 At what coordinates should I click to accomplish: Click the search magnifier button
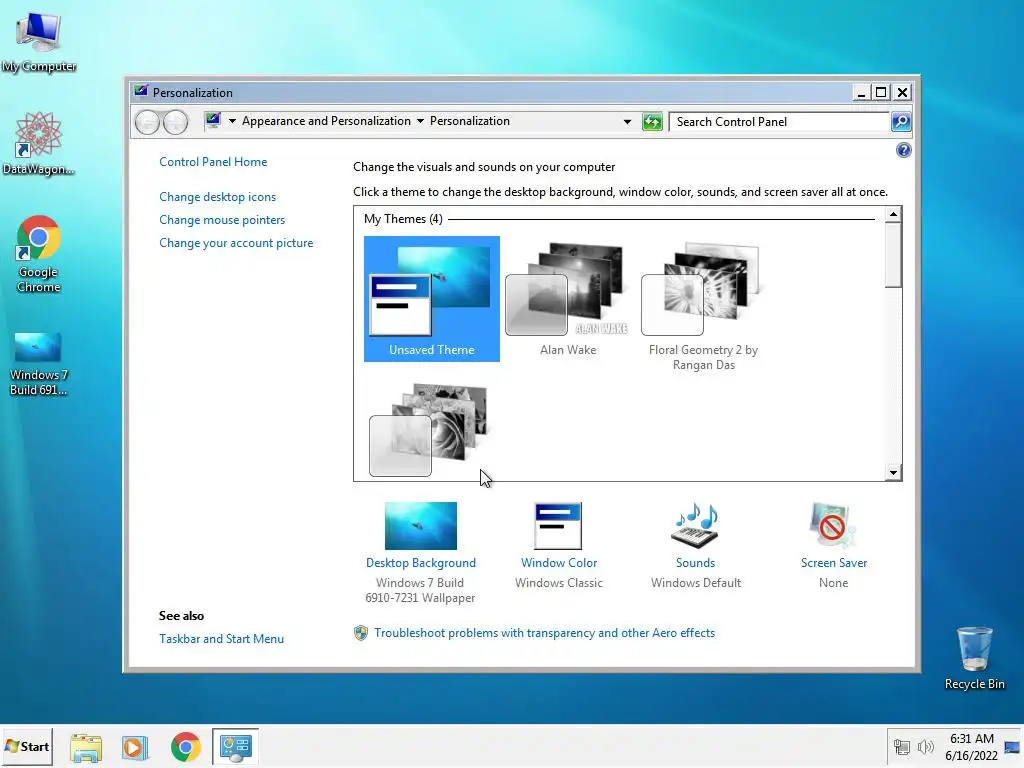901,121
